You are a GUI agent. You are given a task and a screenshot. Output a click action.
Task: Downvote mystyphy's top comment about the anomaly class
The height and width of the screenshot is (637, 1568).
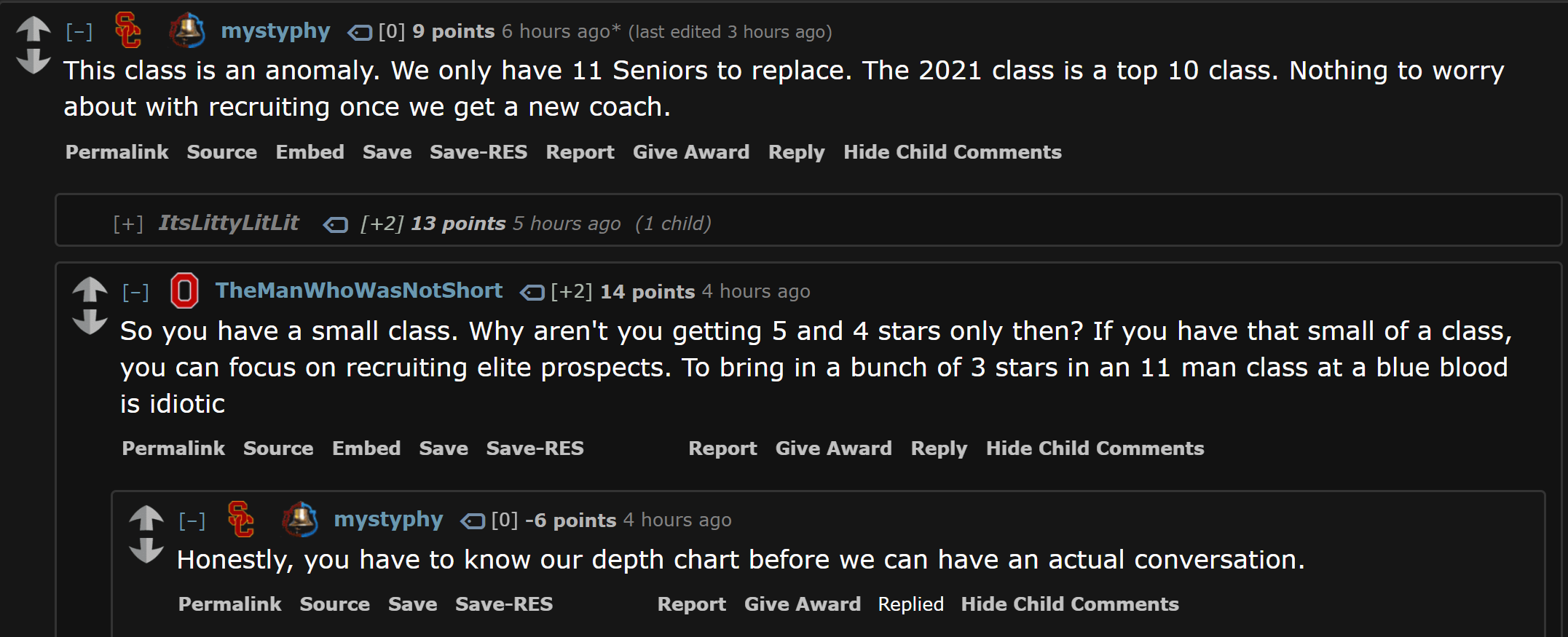click(x=34, y=62)
